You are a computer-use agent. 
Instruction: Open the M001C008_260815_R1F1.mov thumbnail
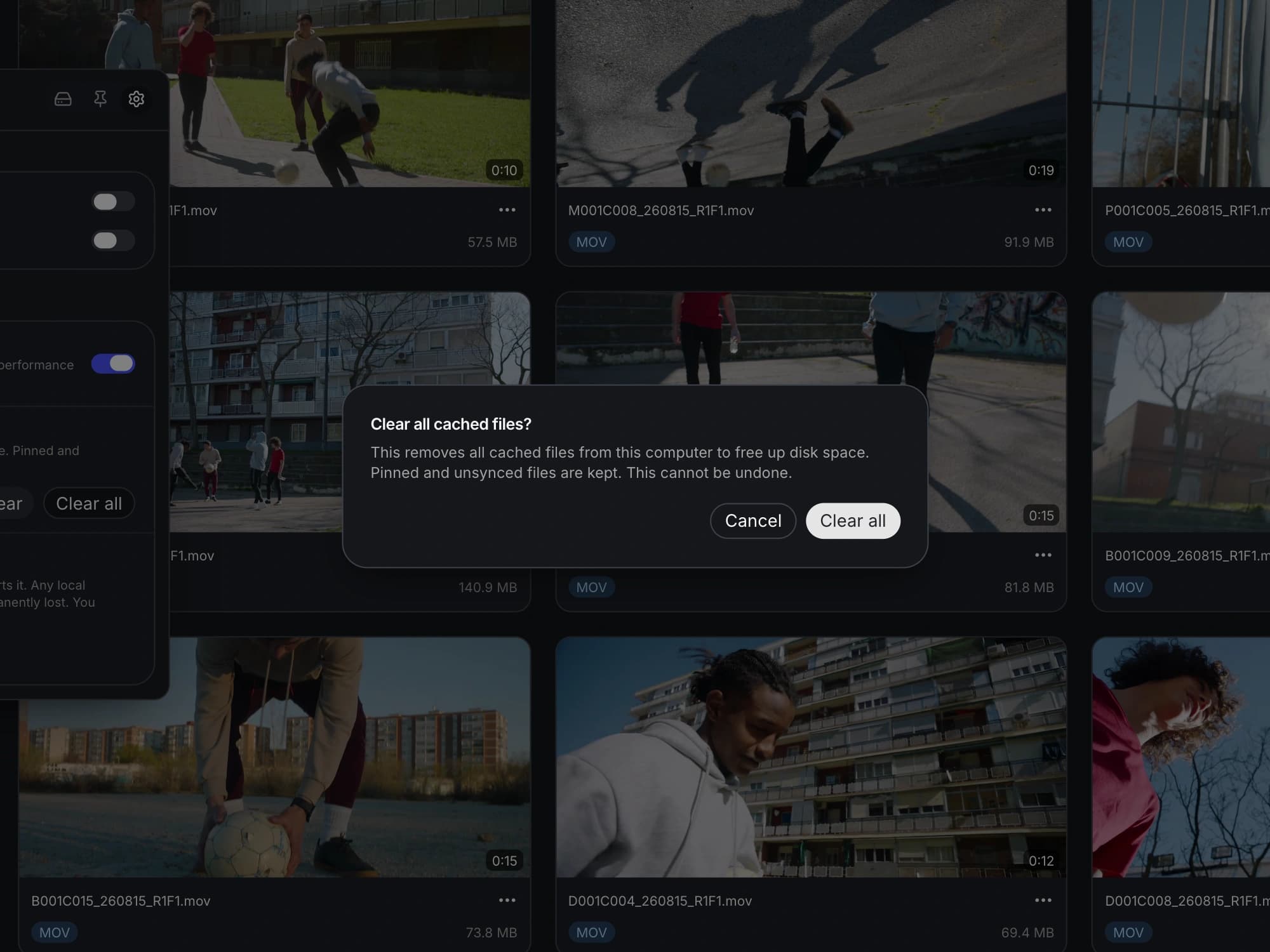tap(811, 93)
